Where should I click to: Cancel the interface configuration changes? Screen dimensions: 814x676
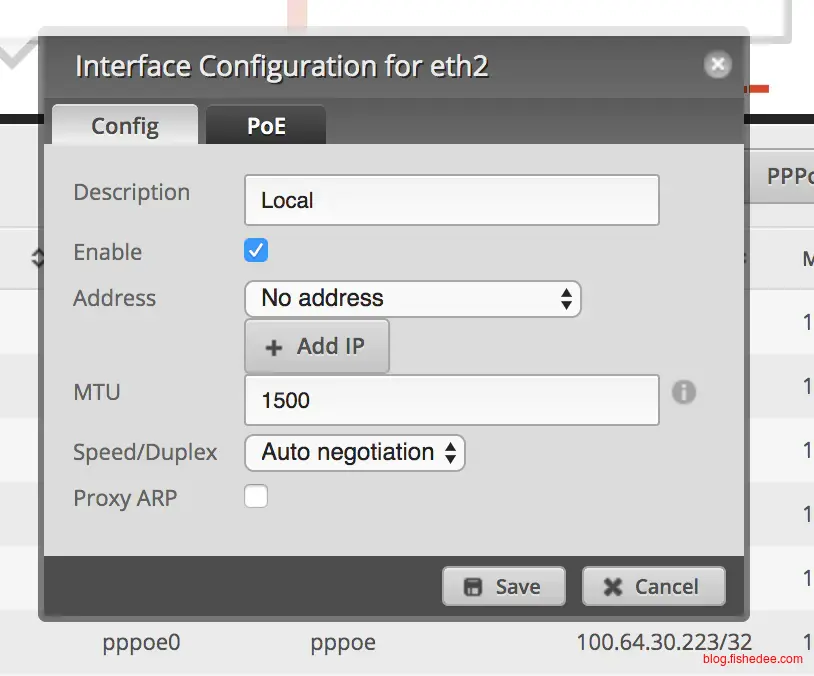(653, 587)
